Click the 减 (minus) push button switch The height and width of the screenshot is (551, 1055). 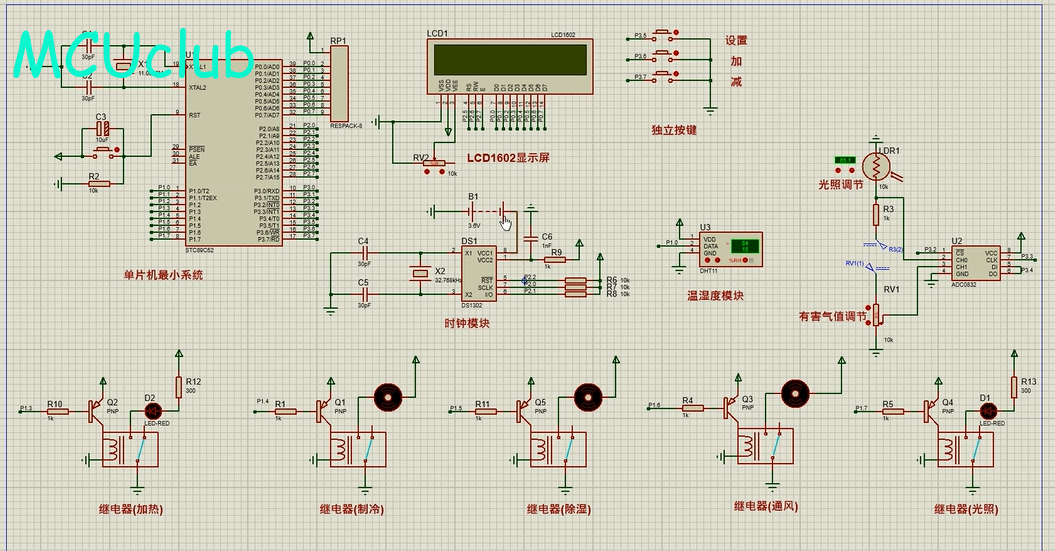click(663, 76)
